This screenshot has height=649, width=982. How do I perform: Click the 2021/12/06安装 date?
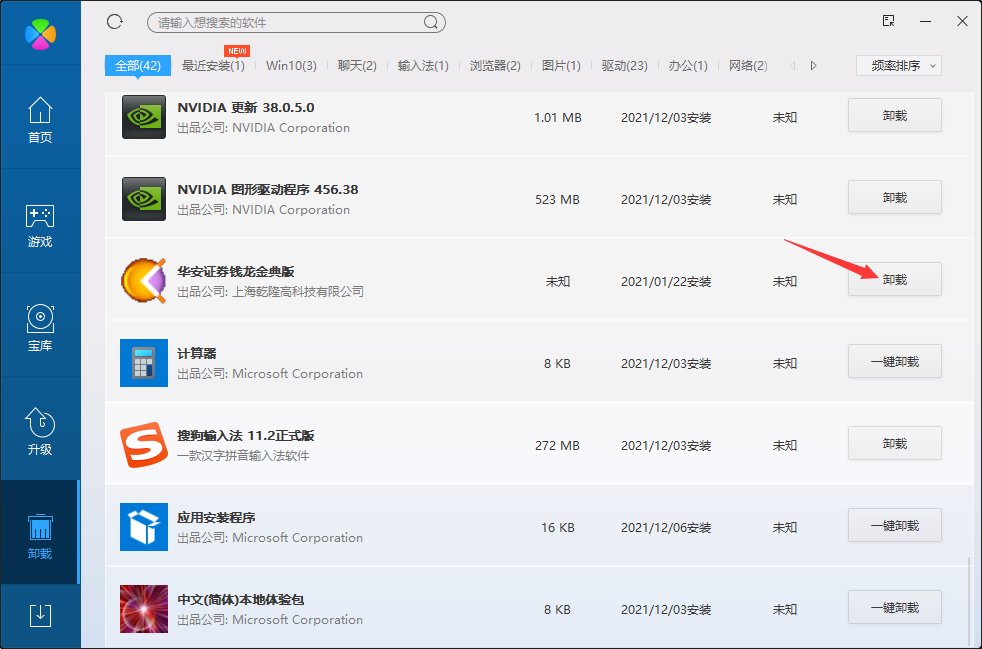tap(666, 528)
